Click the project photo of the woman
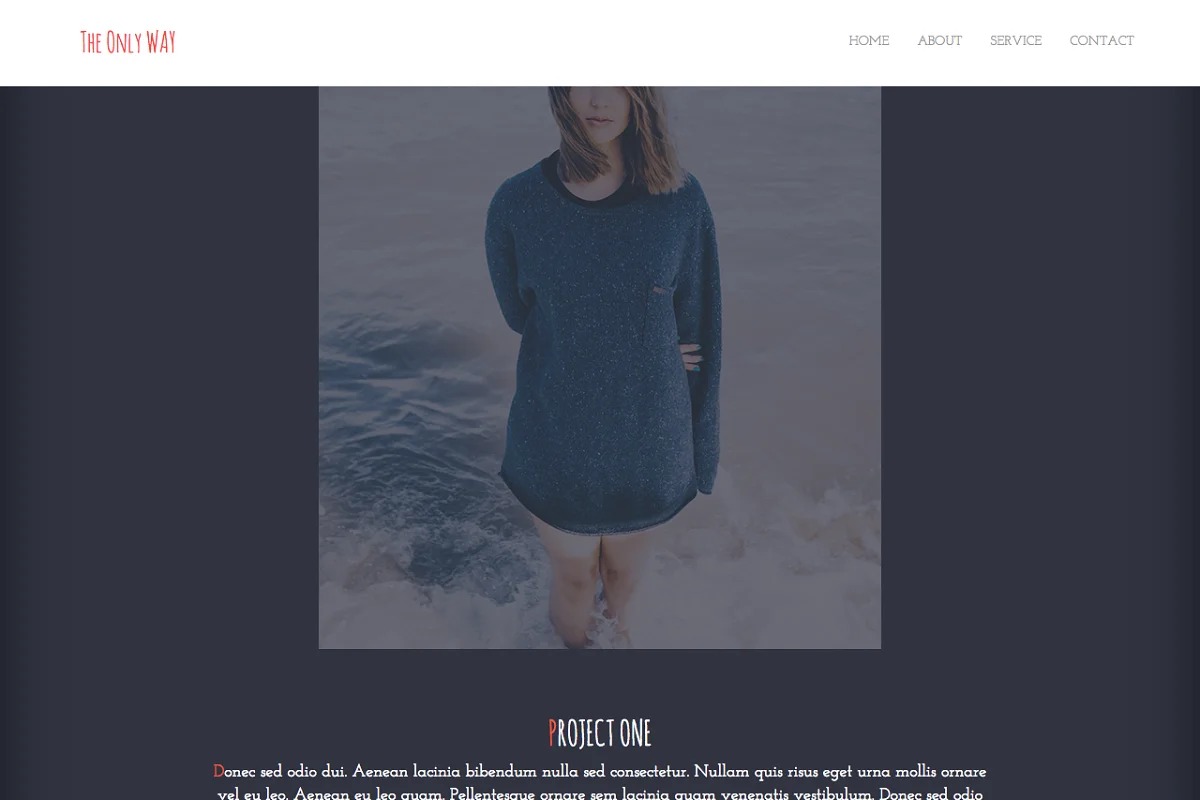The width and height of the screenshot is (1200, 800). (x=600, y=367)
